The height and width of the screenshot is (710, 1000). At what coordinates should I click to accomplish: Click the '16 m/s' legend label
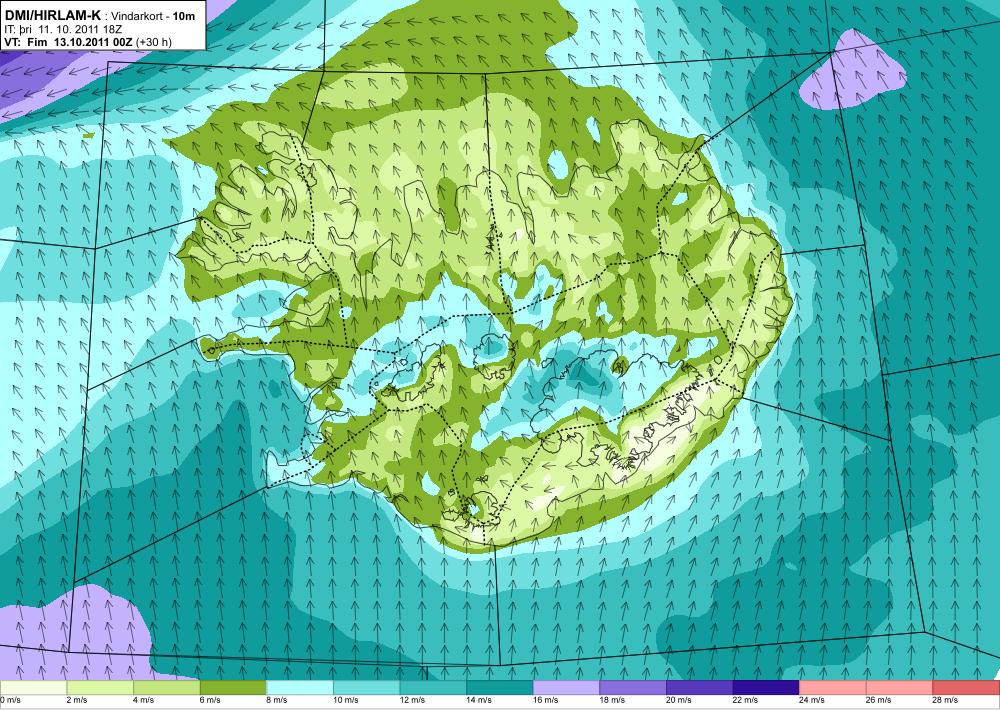tap(545, 700)
